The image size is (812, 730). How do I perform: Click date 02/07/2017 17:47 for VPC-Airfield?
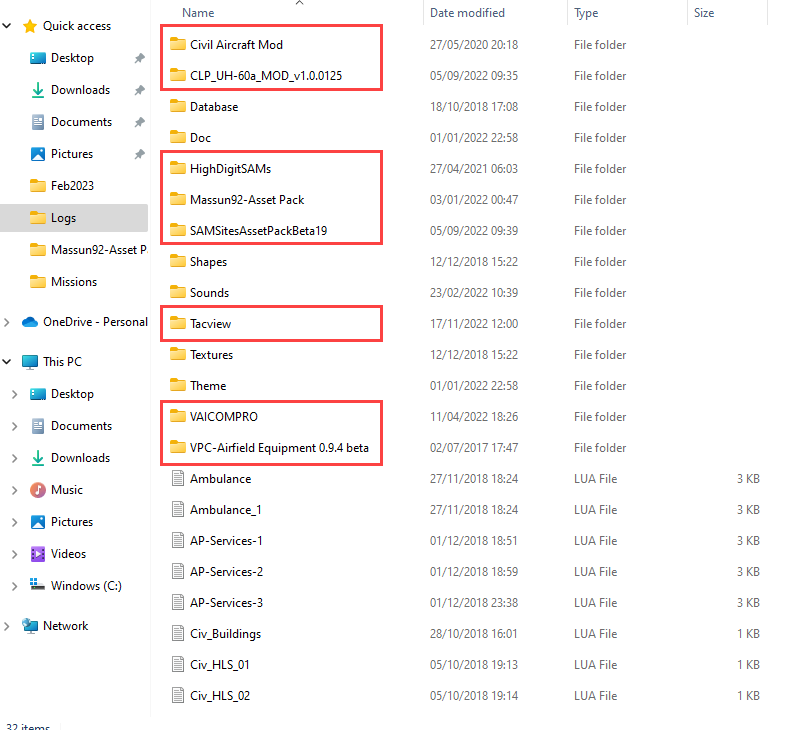pyautogui.click(x=474, y=448)
